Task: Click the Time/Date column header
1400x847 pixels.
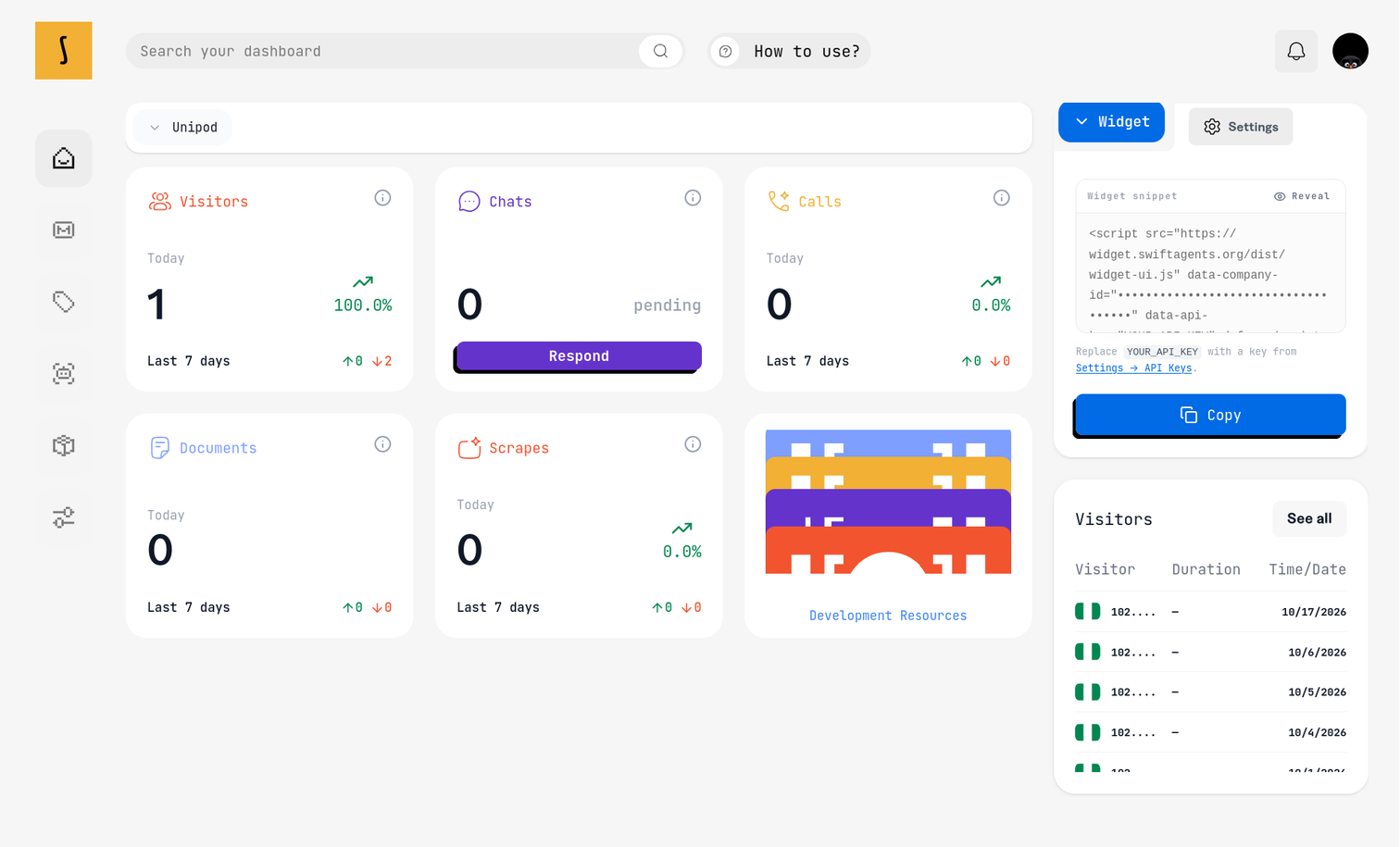Action: click(1307, 569)
